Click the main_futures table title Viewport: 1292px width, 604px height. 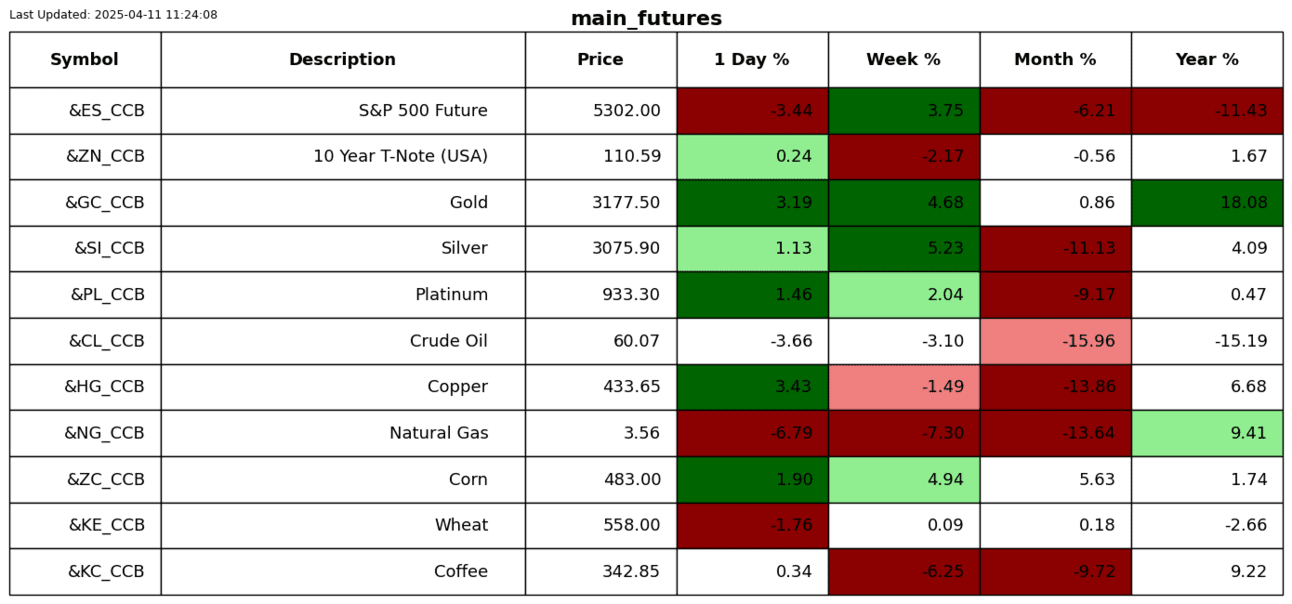(646, 19)
